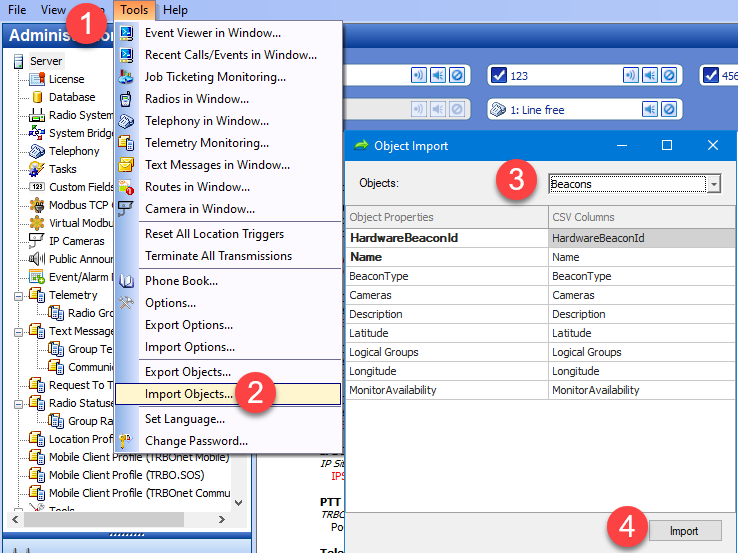This screenshot has height=553, width=738.
Task: Toggle the checkbox next to 456
Action: pos(709,75)
